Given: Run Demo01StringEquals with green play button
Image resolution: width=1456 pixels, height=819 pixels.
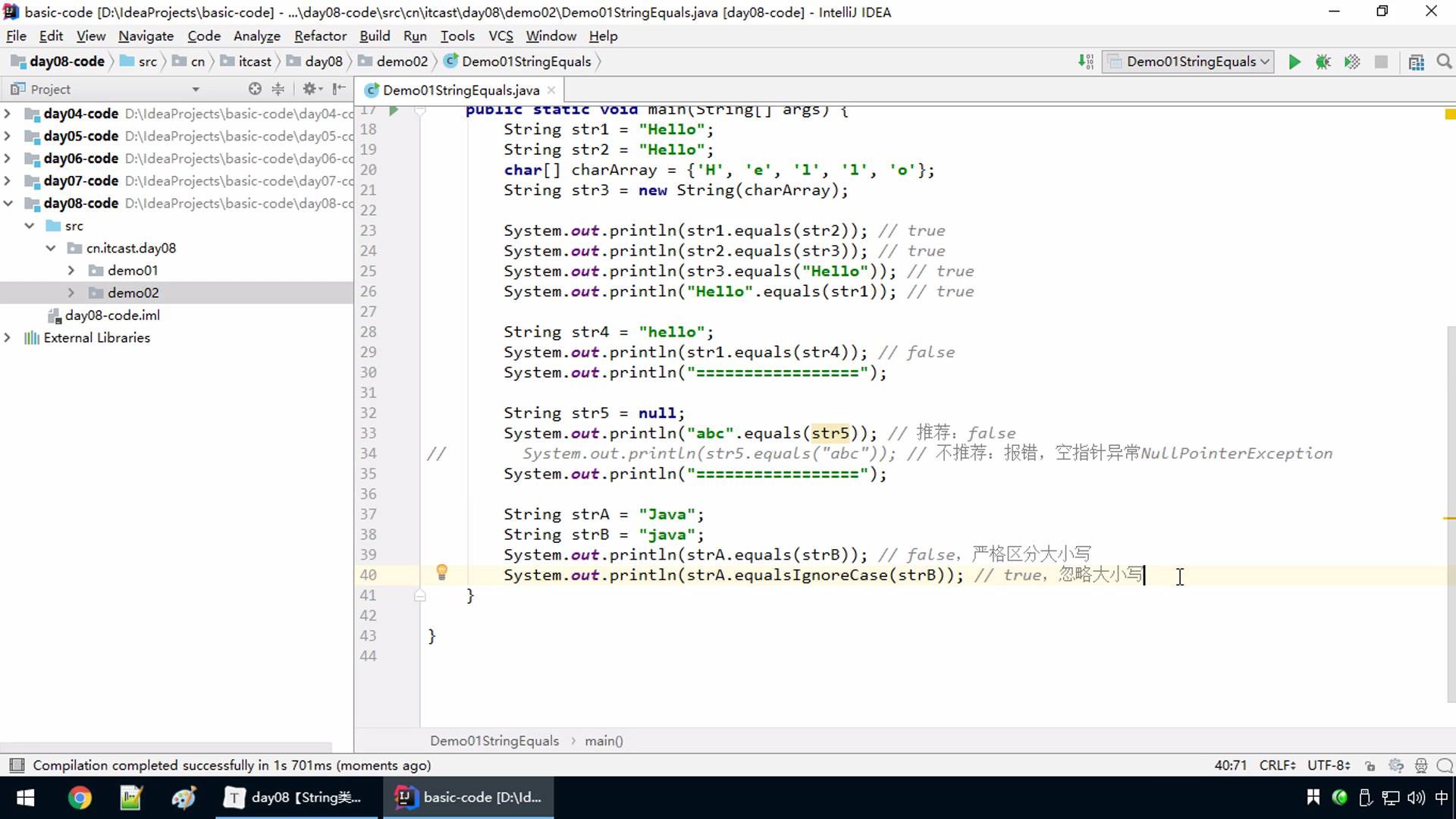Looking at the screenshot, I should pos(1294,62).
